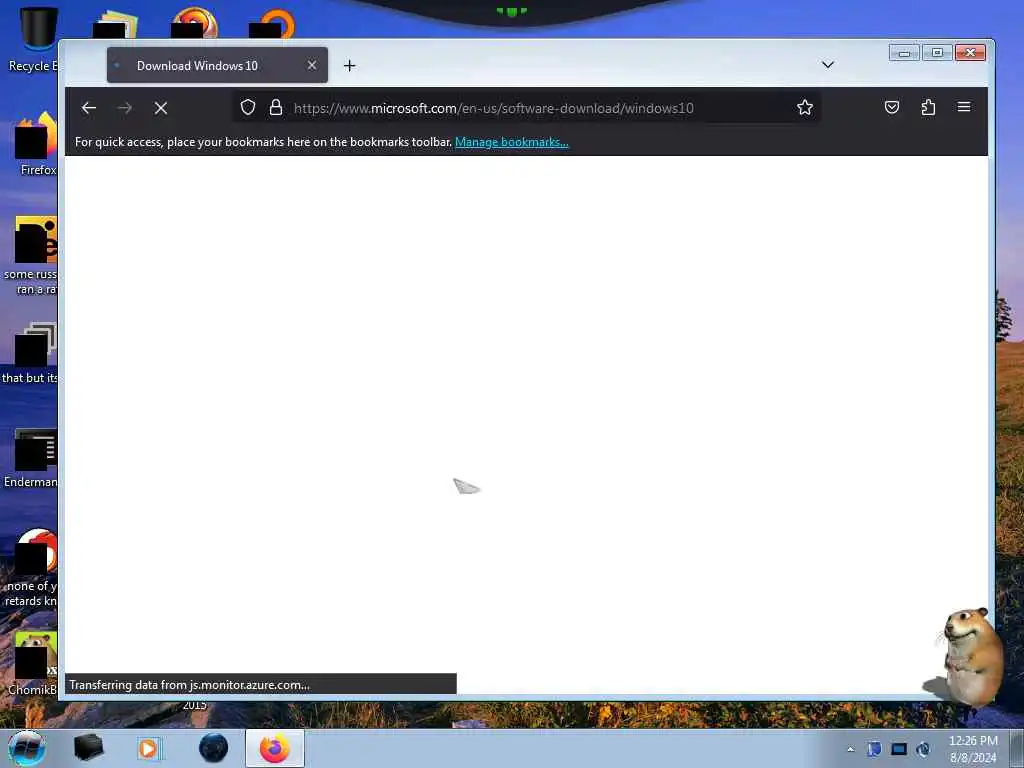Select the Recycle Bin desktop icon
The width and height of the screenshot is (1024, 768).
[x=33, y=39]
